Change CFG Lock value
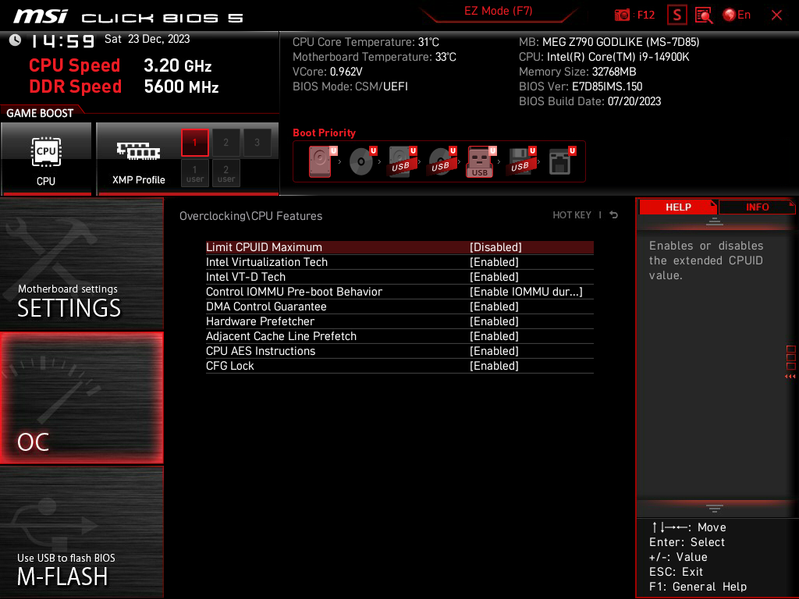This screenshot has height=599, width=799. coord(494,365)
